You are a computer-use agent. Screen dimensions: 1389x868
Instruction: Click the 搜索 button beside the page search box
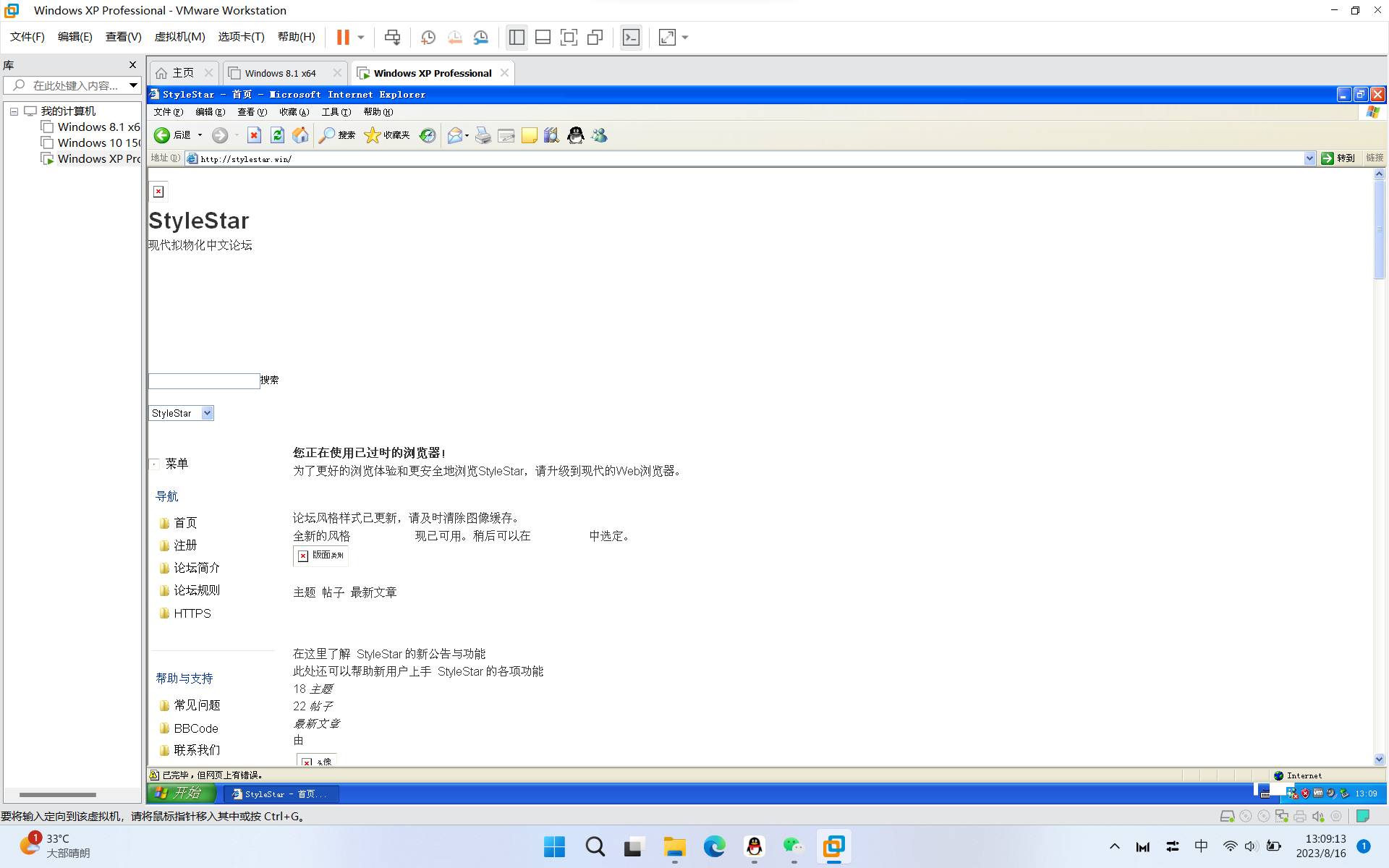269,380
